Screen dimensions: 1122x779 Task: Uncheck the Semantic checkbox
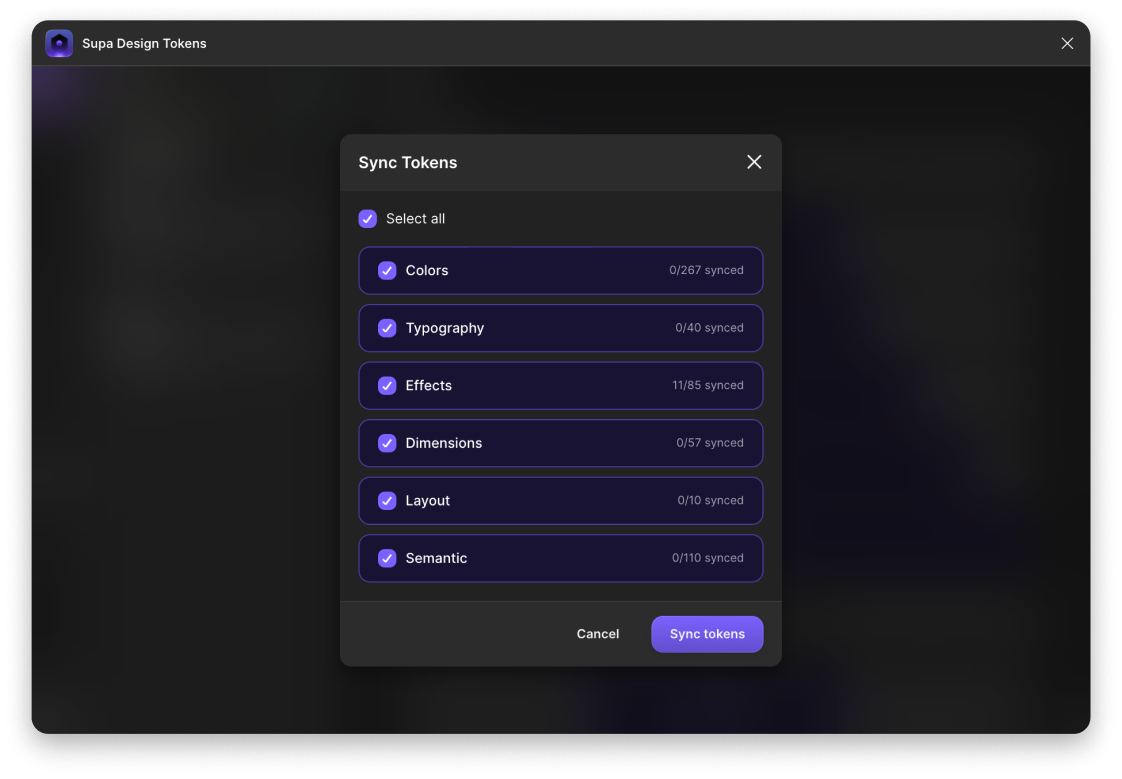pos(387,558)
